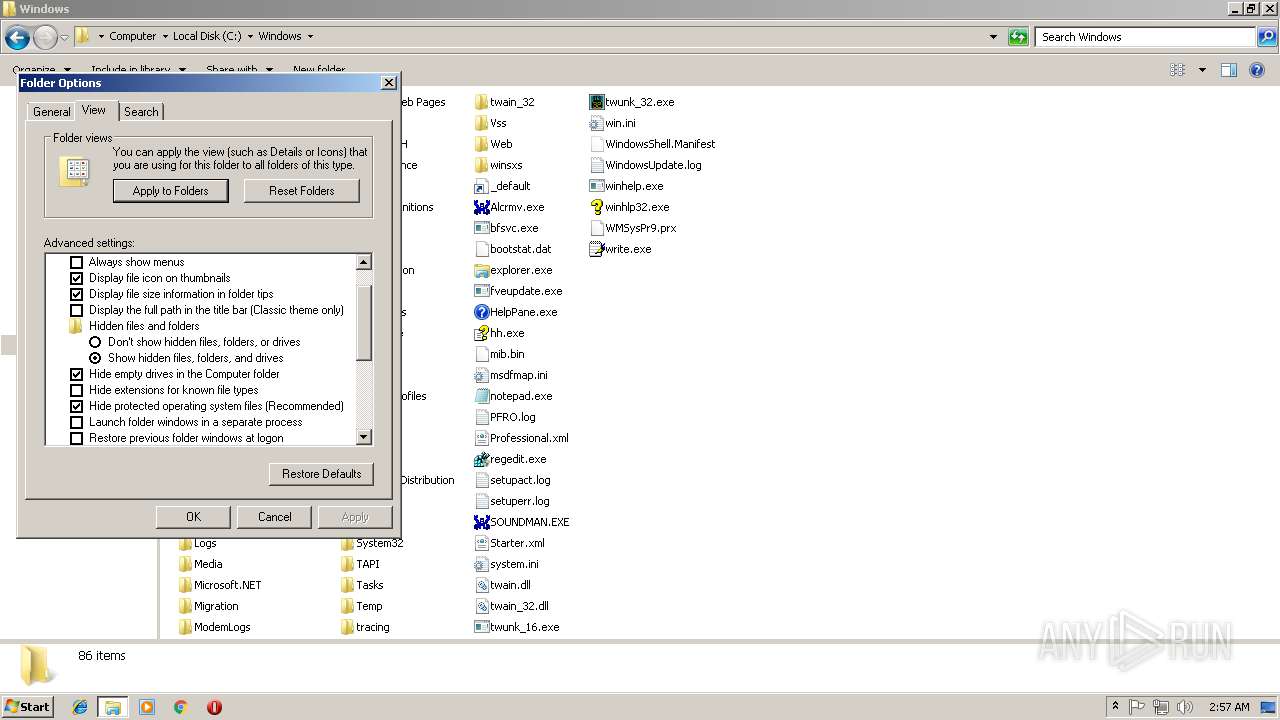Expand the Windows breadcrumb dropdown arrow
Image resolution: width=1280 pixels, height=720 pixels.
pyautogui.click(x=310, y=37)
